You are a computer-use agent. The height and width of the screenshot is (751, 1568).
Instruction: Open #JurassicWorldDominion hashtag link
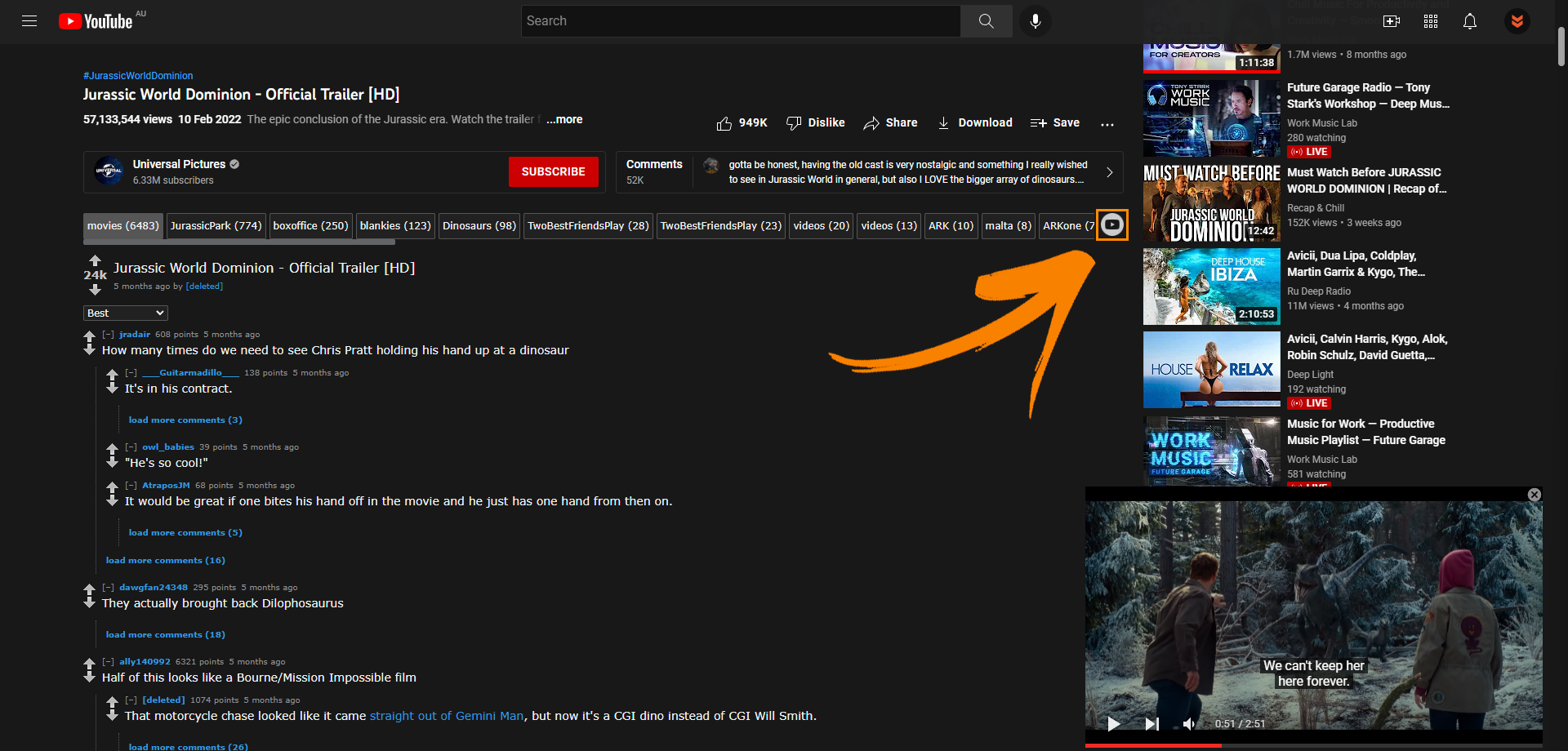point(138,76)
